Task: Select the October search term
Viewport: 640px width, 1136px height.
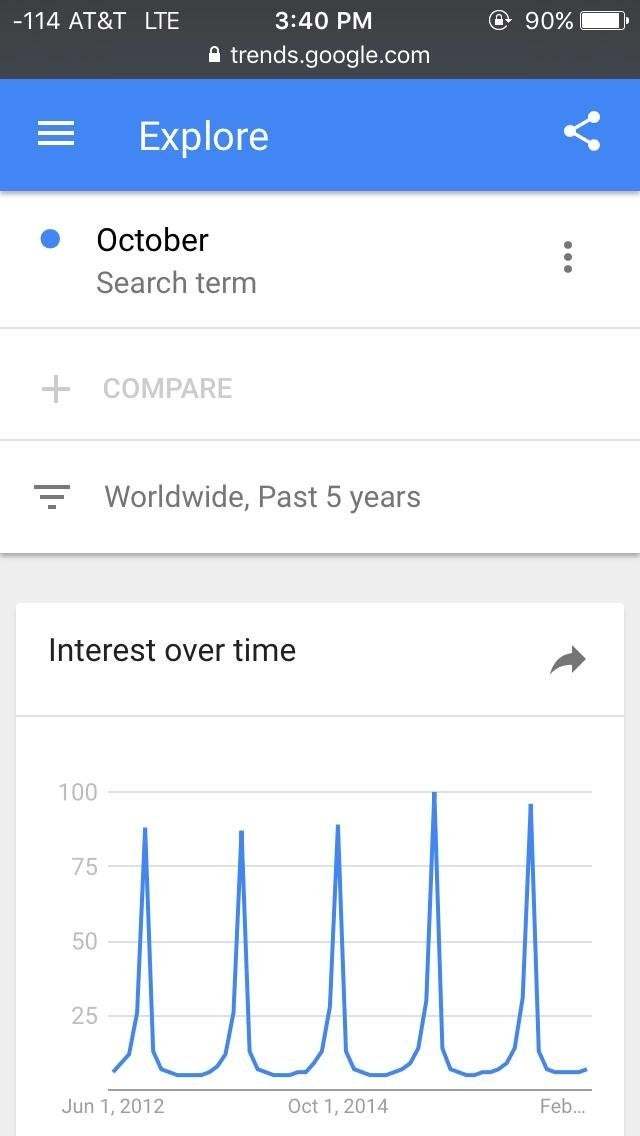Action: [x=152, y=240]
